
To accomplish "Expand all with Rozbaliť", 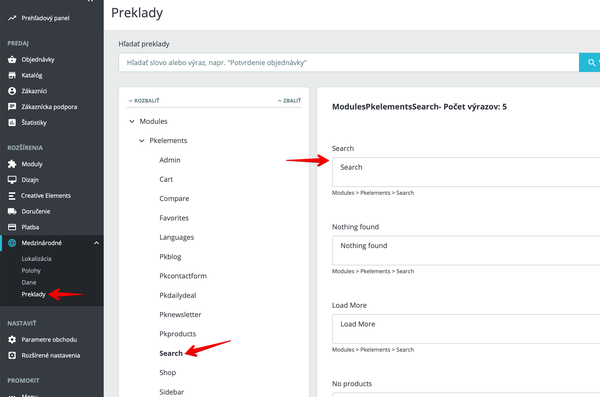I will pyautogui.click(x=144, y=101).
